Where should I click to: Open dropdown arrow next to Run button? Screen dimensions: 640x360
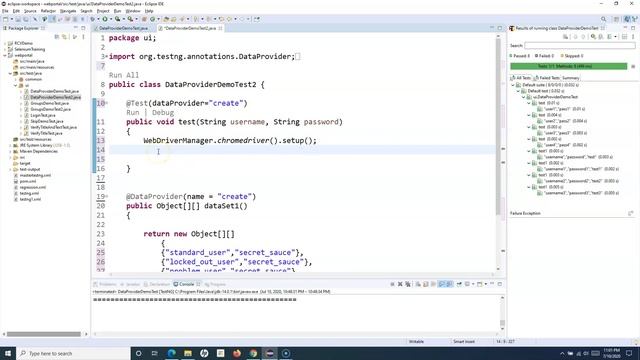111,19
